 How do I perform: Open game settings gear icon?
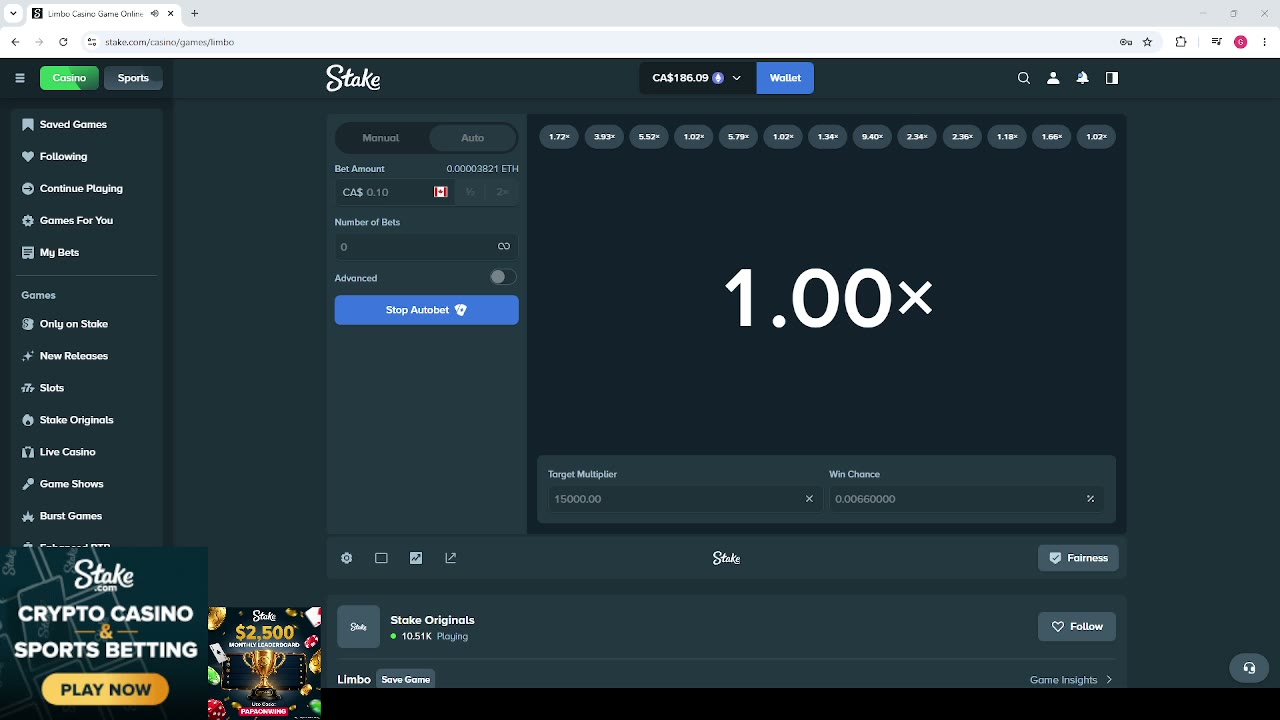(347, 558)
